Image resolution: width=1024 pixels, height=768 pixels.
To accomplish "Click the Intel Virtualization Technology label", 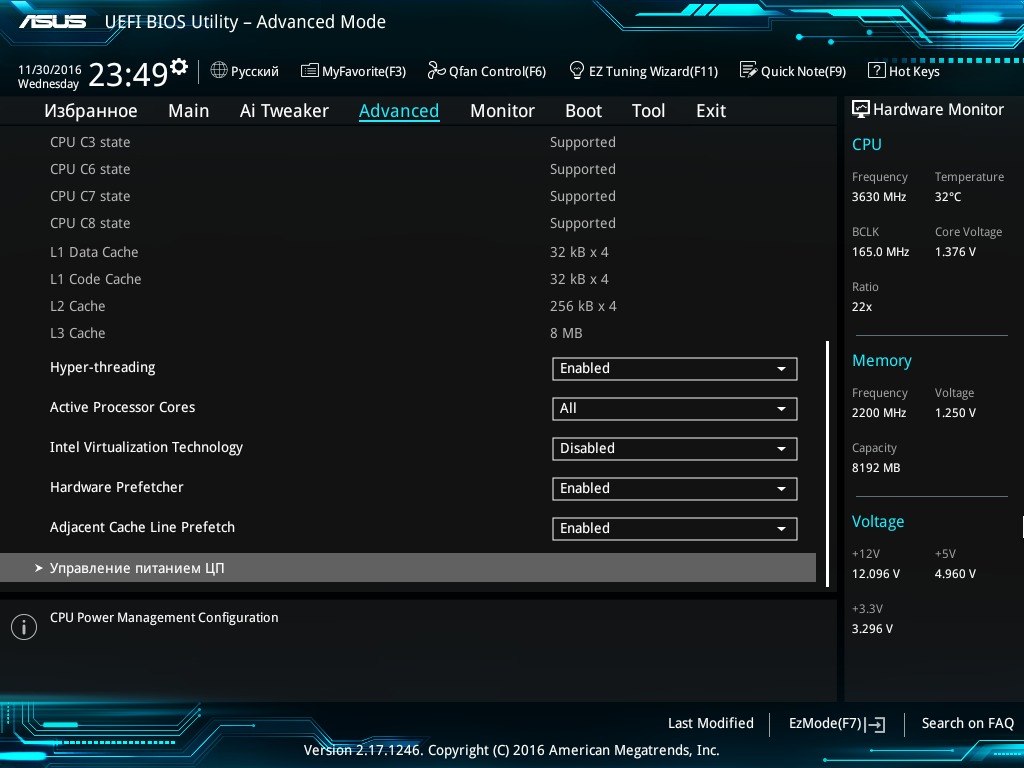I will [x=146, y=447].
